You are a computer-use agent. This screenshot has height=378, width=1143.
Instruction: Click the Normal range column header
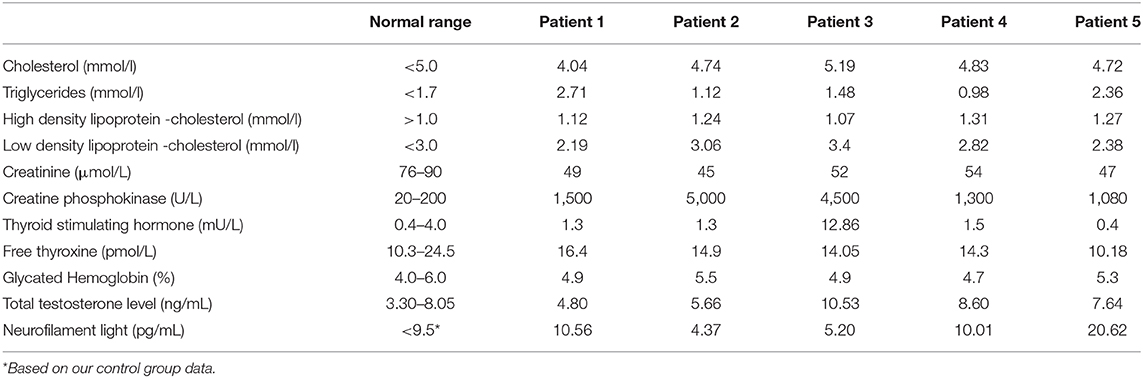tap(421, 23)
